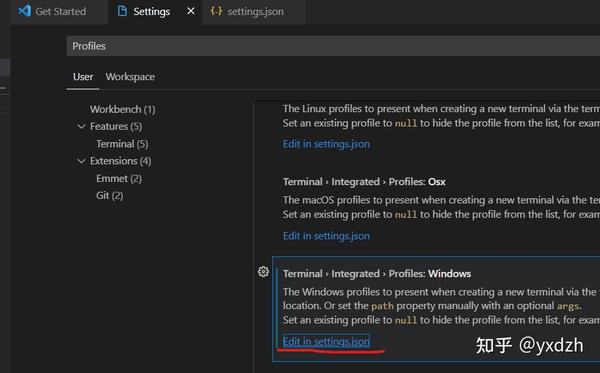Close the Settings tab
The height and width of the screenshot is (373, 600).
[x=191, y=11]
